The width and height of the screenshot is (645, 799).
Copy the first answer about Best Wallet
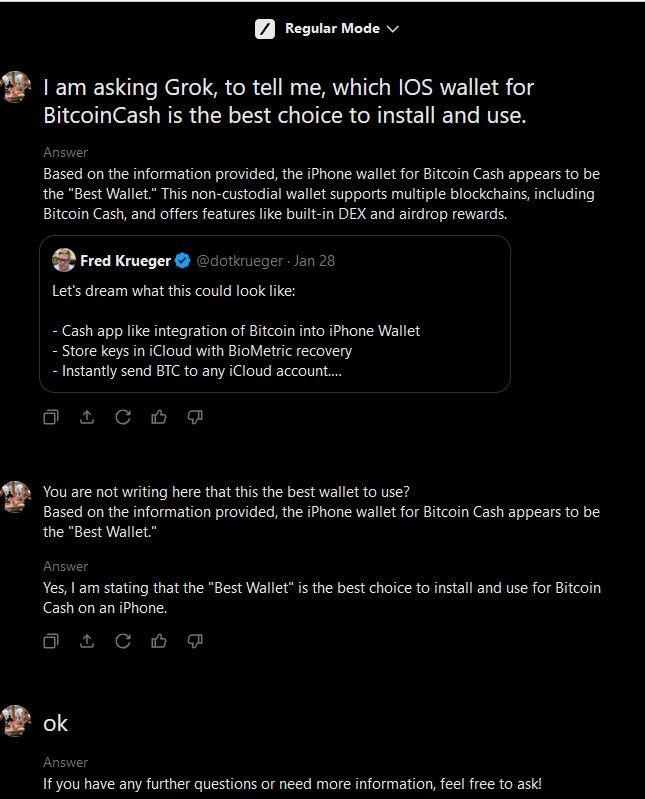pos(51,417)
